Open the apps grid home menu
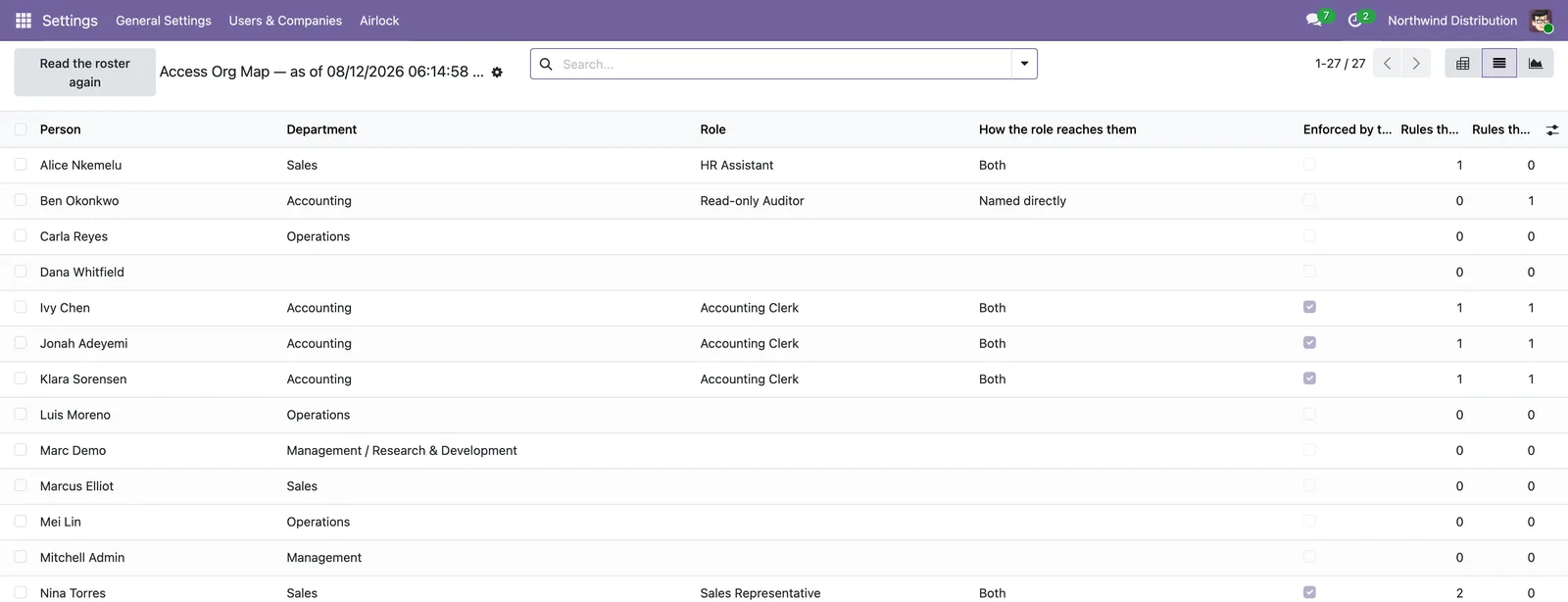This screenshot has height=602, width=1568. pos(24,21)
